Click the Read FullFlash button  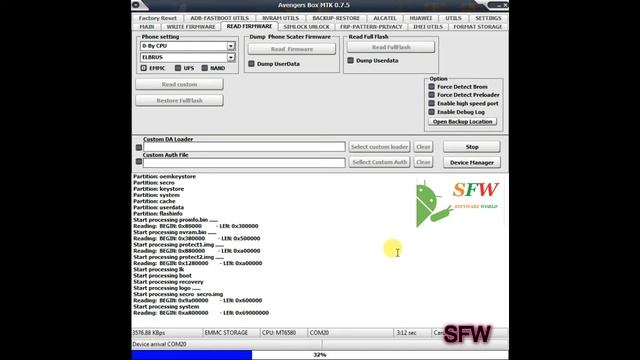391,47
